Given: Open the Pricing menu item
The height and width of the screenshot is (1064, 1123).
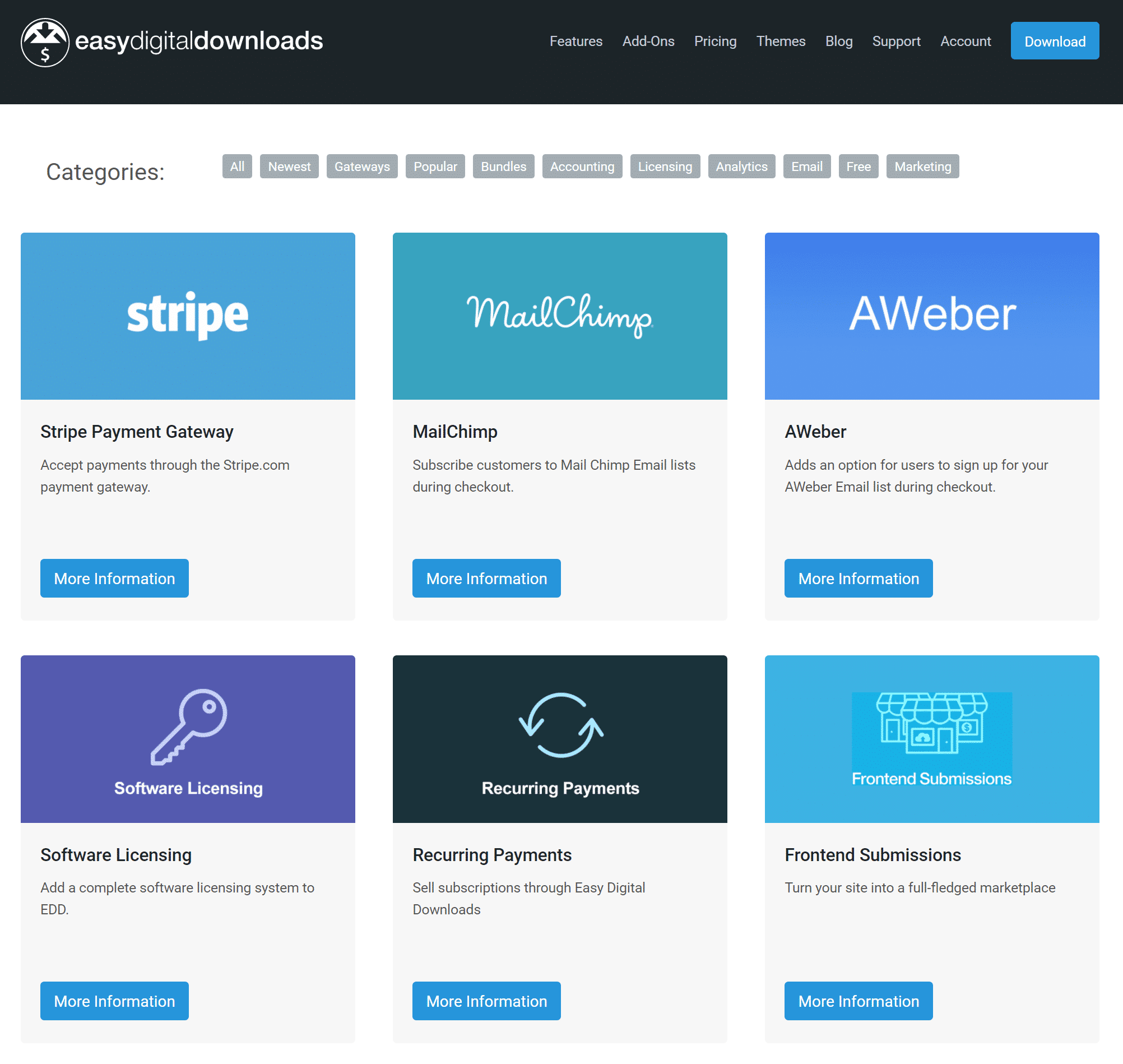Looking at the screenshot, I should (715, 40).
